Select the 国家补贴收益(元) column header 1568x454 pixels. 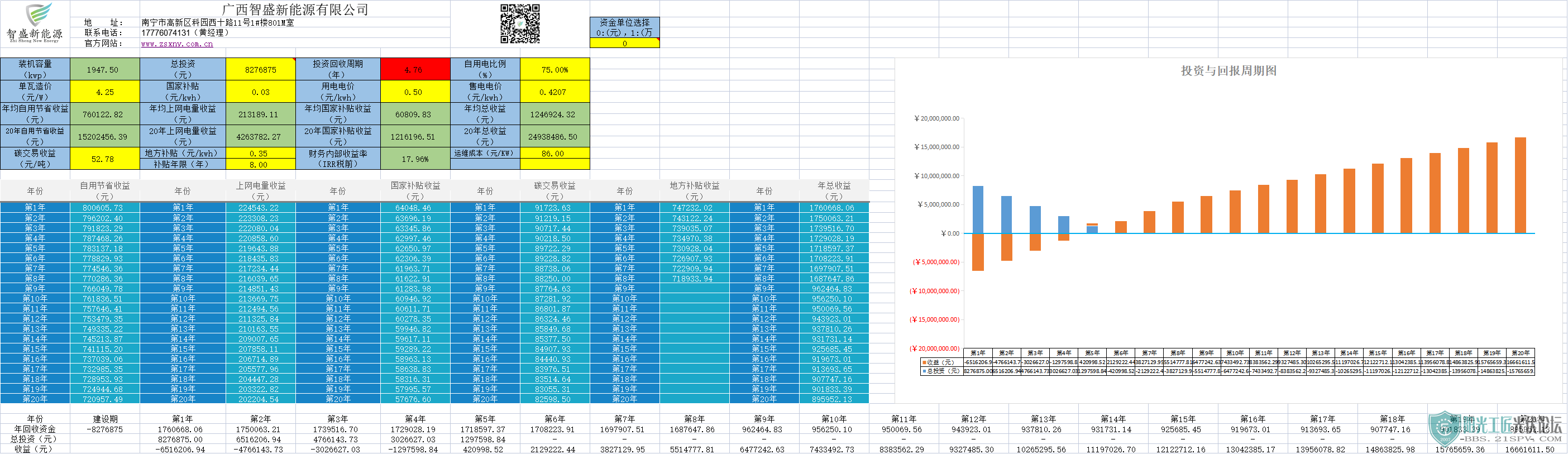[415, 190]
